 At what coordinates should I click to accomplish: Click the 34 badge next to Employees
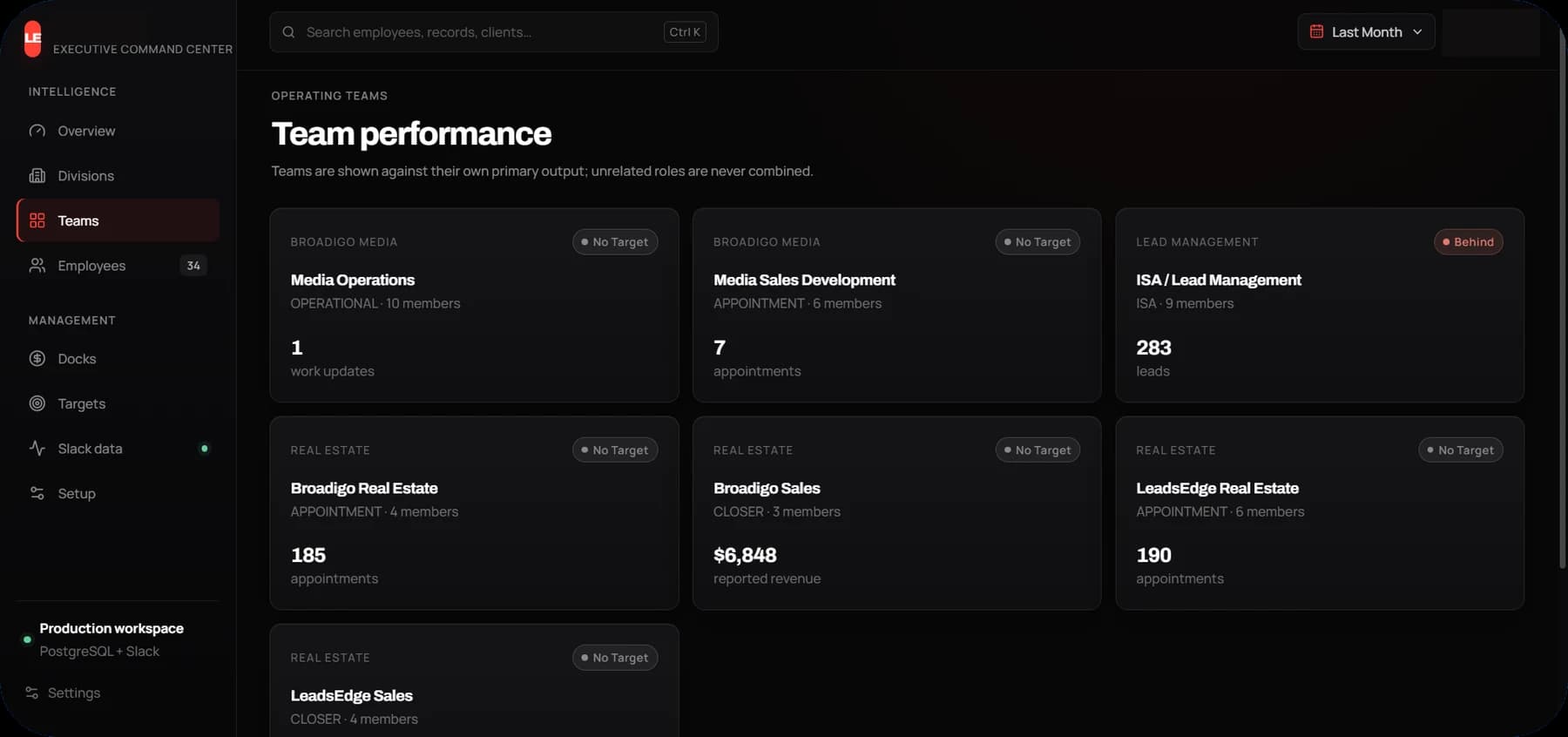click(193, 266)
